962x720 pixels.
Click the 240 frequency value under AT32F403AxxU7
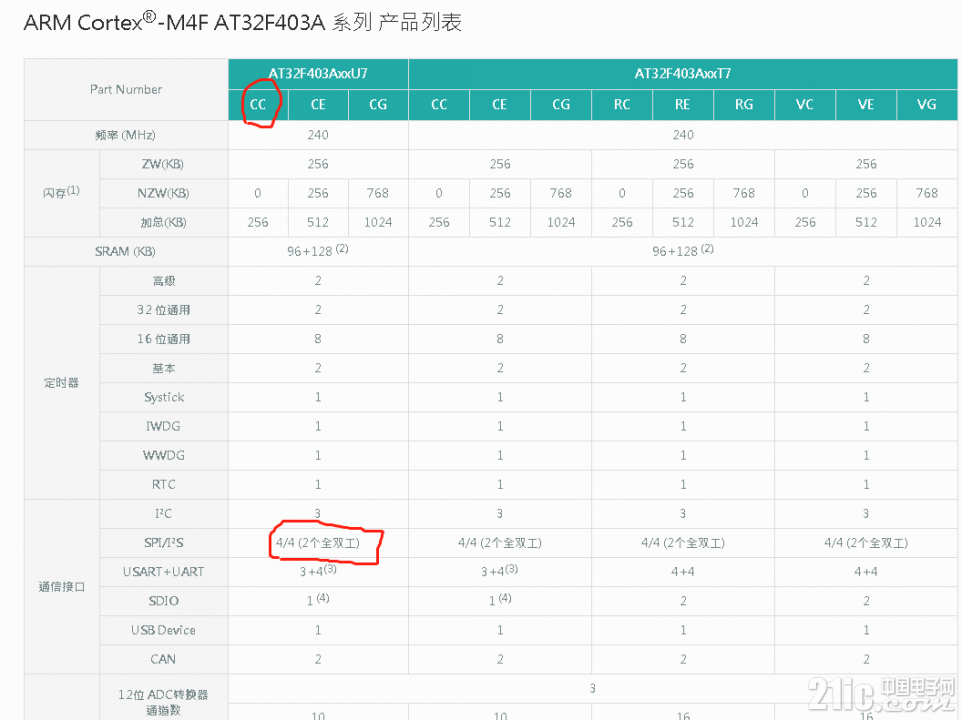[x=318, y=135]
